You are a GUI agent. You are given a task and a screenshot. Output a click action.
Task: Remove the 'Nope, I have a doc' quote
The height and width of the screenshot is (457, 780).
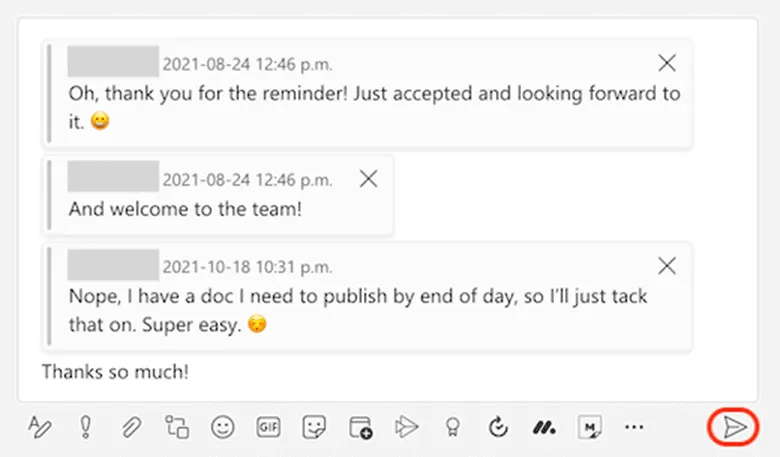click(x=667, y=266)
